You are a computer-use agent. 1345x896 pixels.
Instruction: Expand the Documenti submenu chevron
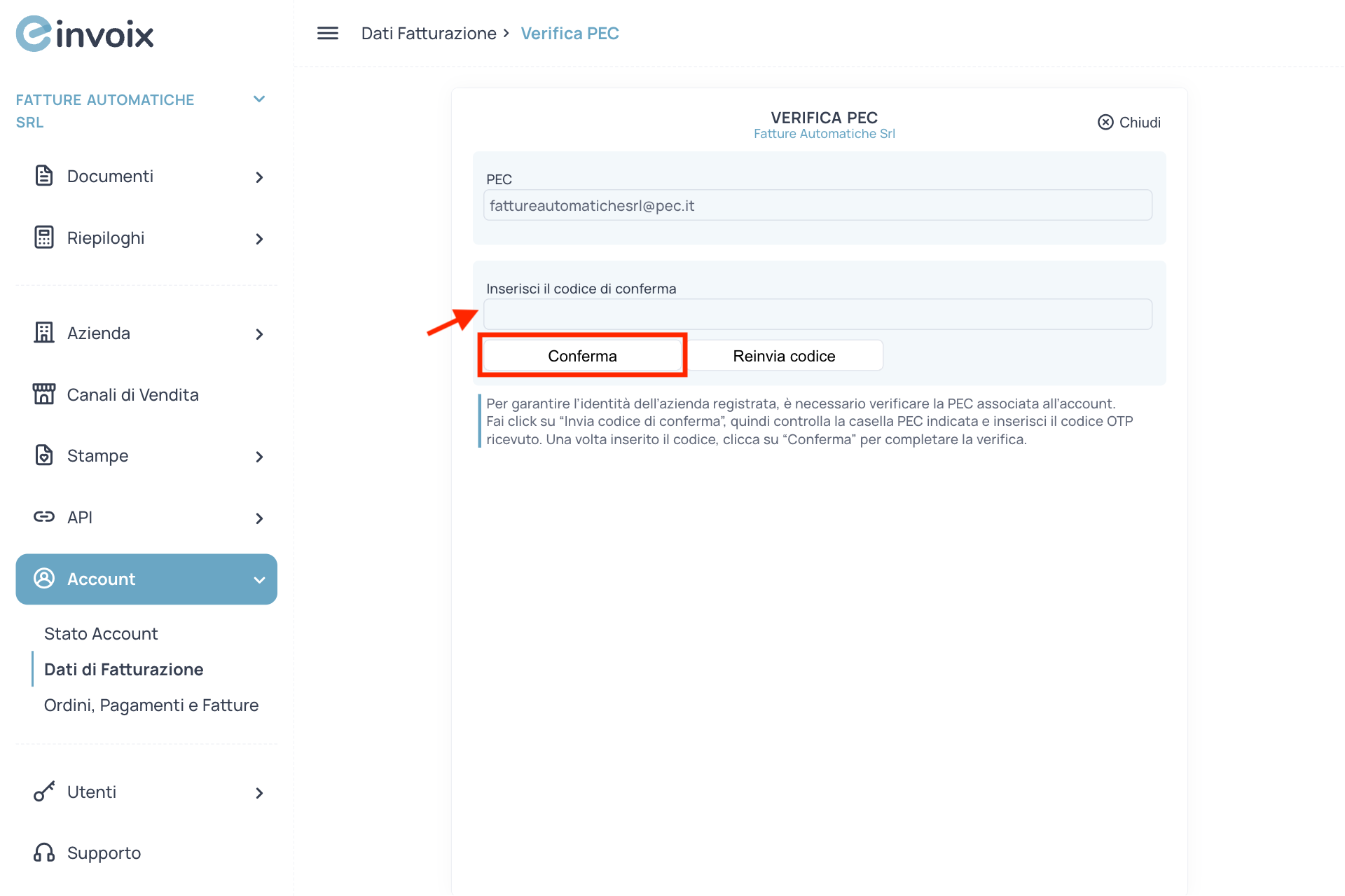[259, 177]
